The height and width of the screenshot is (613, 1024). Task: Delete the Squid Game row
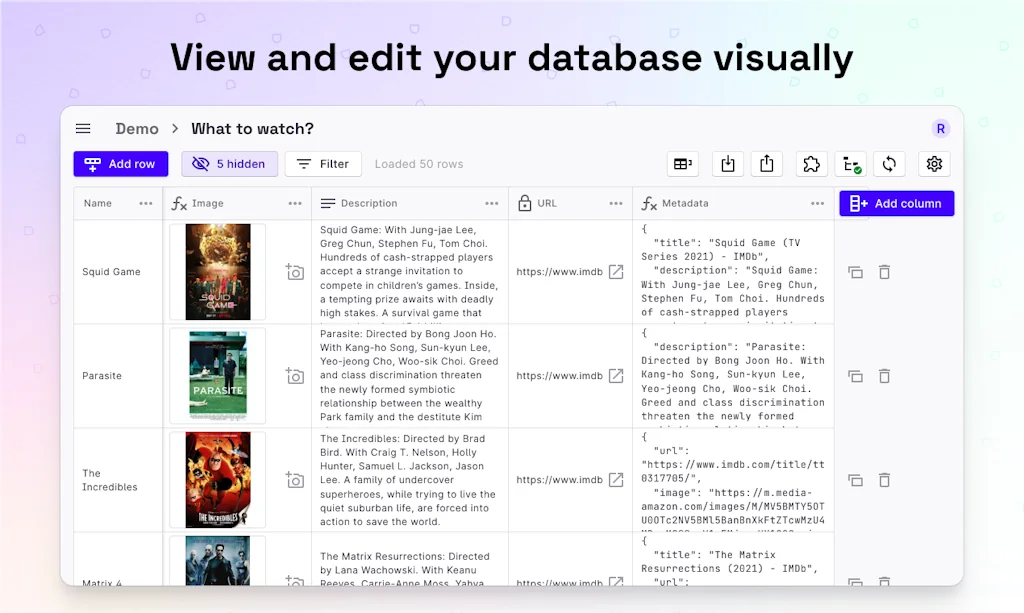(x=884, y=272)
